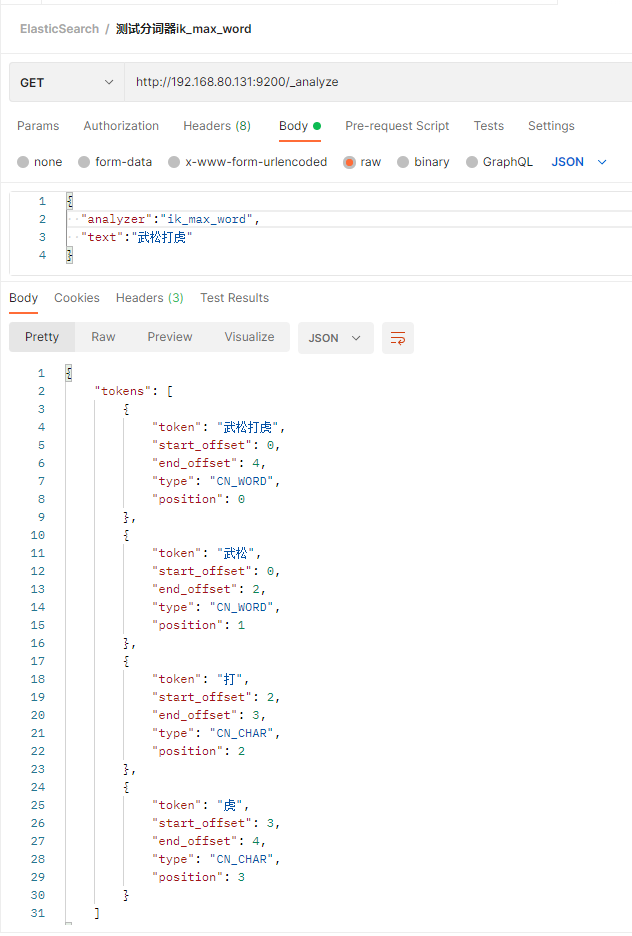Open the request Body tab

[300, 126]
